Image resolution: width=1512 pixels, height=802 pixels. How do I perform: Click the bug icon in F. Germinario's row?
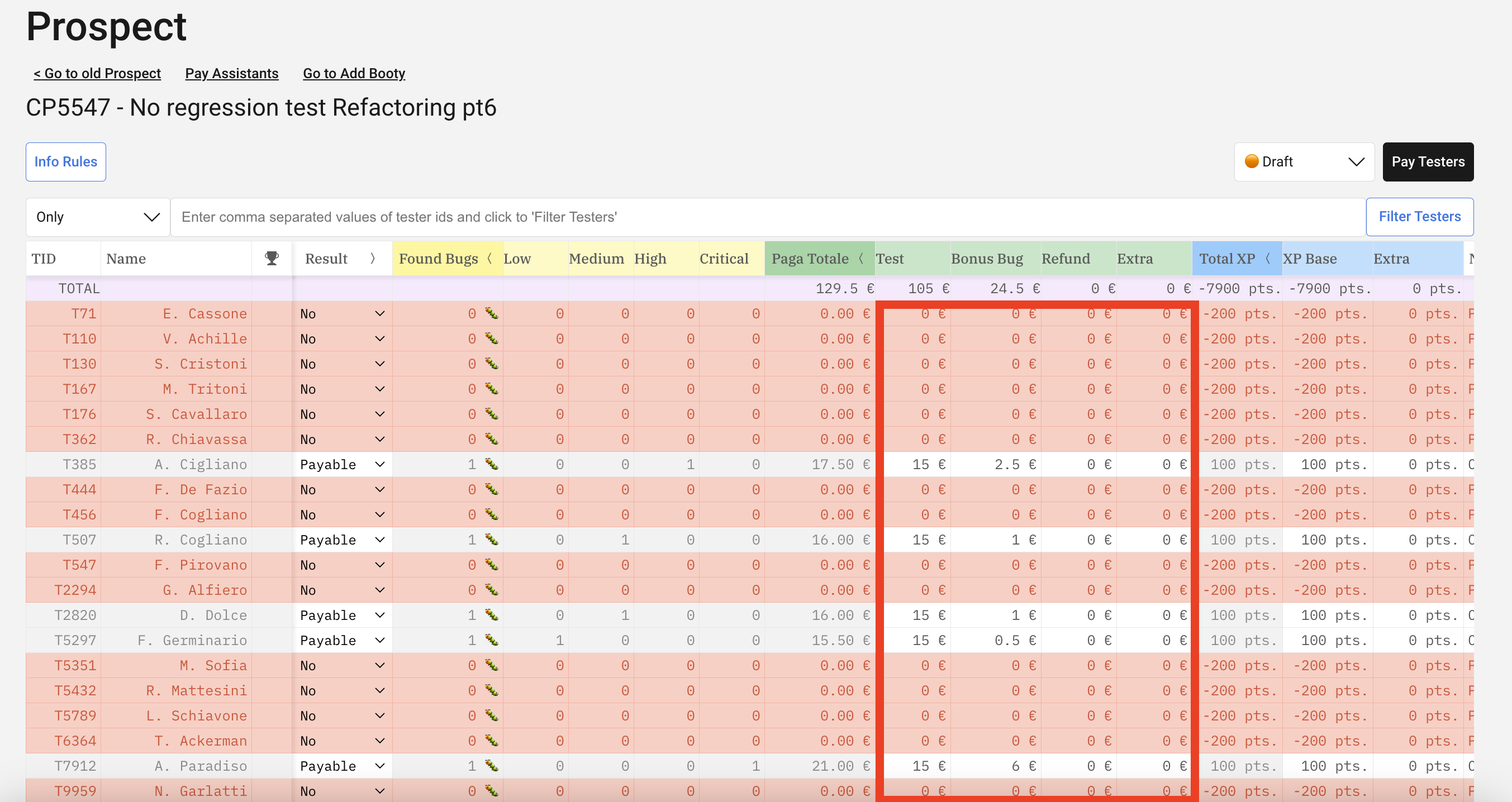click(491, 640)
